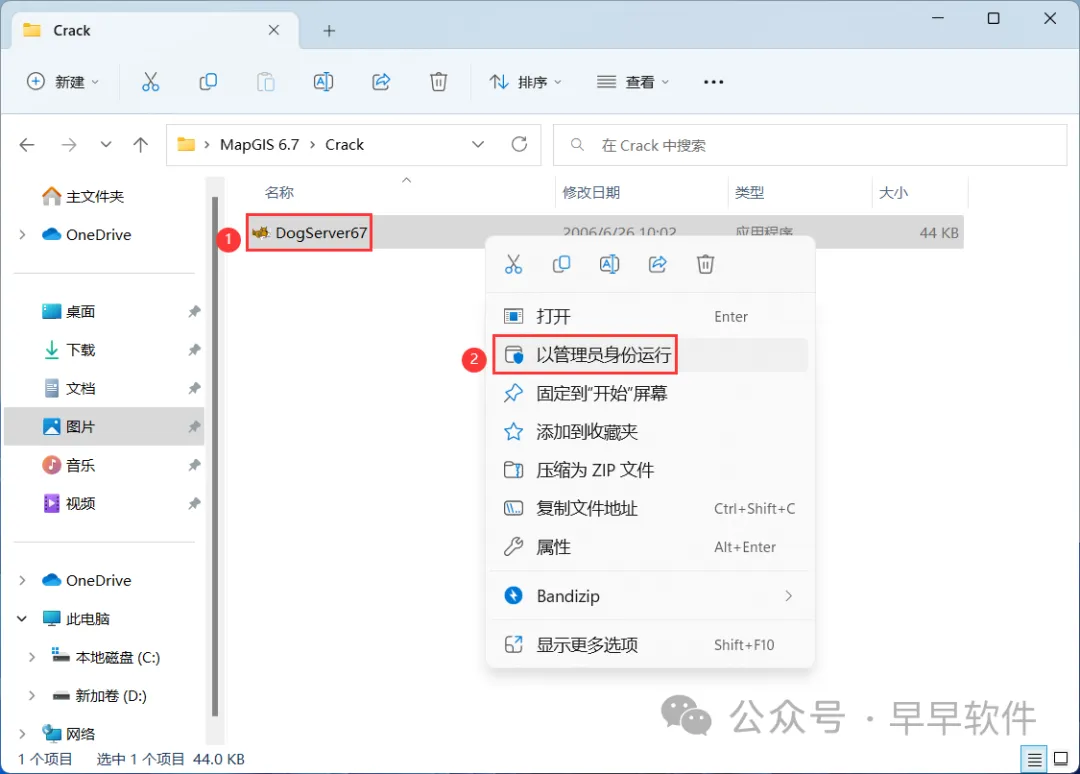
Task: Switch to the large icons view in status bar
Action: click(x=1061, y=759)
